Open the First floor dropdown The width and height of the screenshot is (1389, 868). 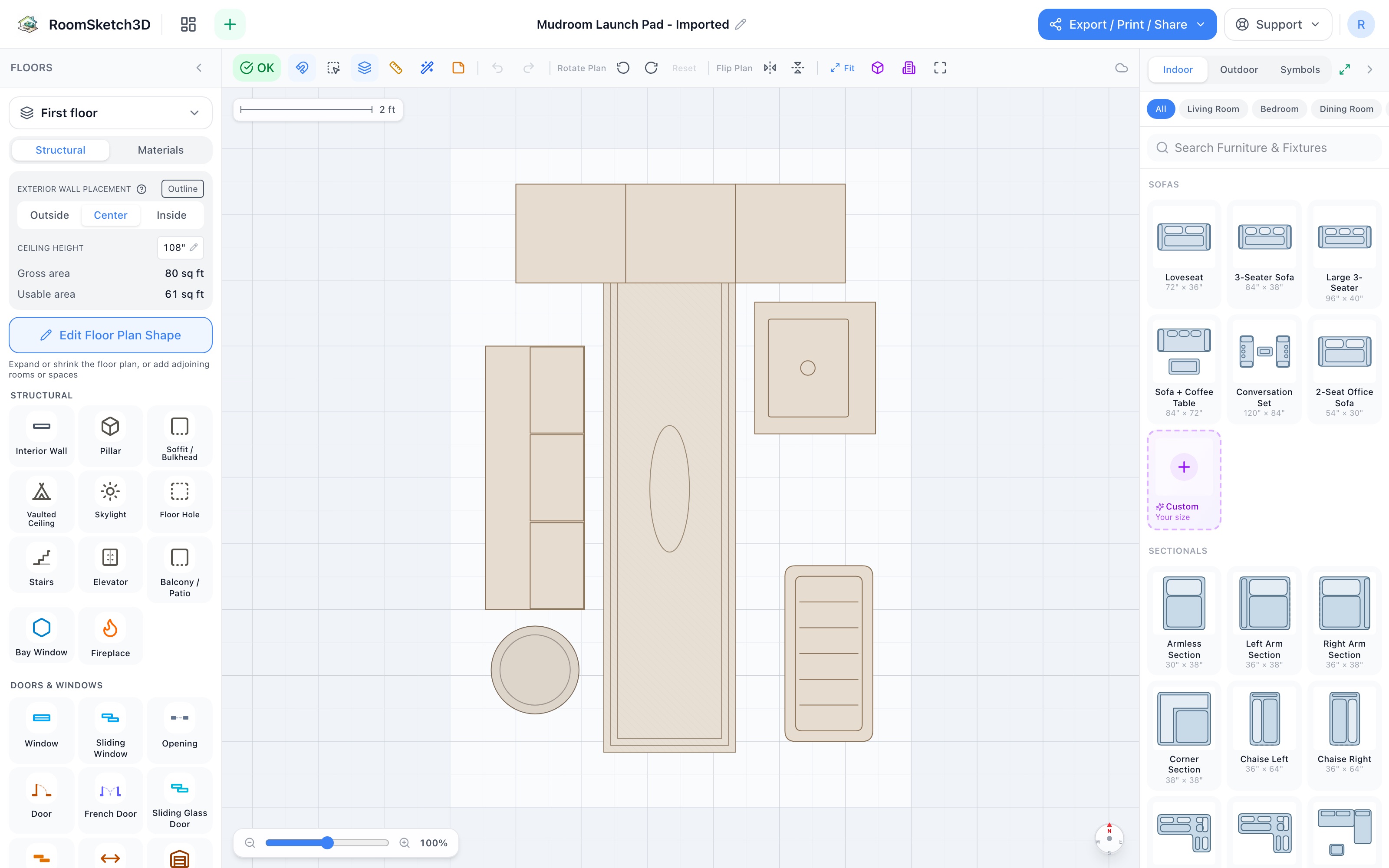pos(110,113)
